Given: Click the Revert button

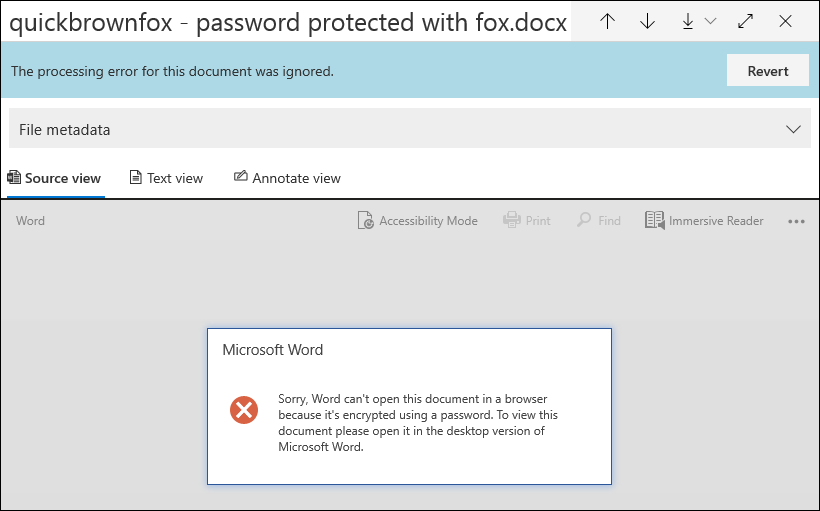Looking at the screenshot, I should (x=768, y=71).
